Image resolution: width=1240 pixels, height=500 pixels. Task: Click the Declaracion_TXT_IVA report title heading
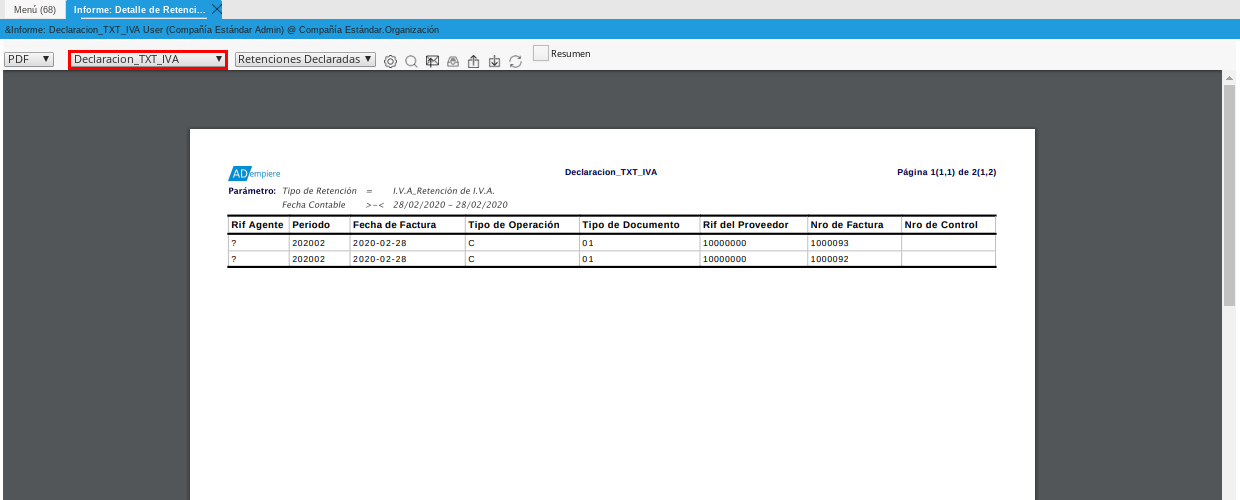[611, 172]
